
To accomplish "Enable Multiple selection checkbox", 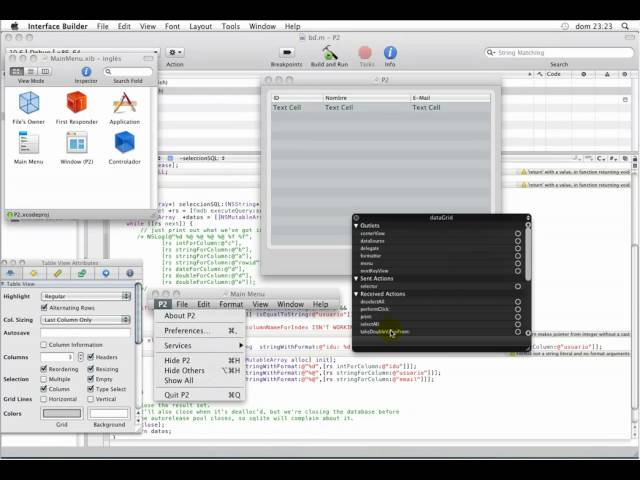I will click(44, 379).
